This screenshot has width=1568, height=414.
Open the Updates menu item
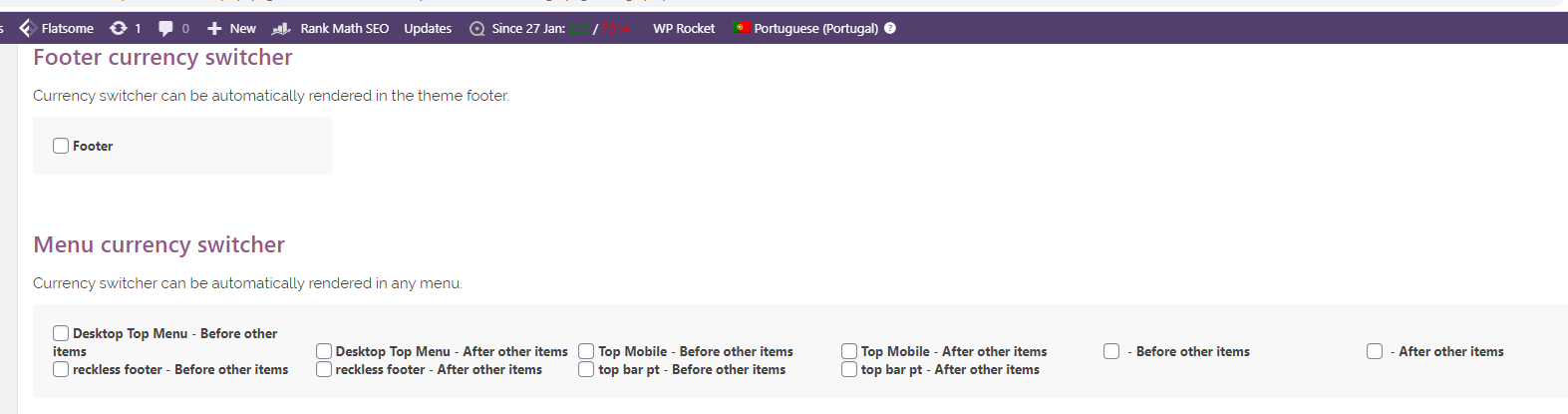(x=428, y=28)
